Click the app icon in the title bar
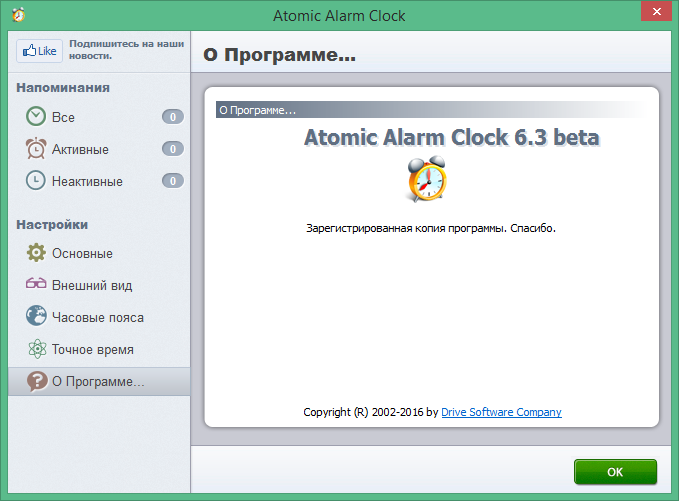Viewport: 679px width, 501px height. pos(19,15)
